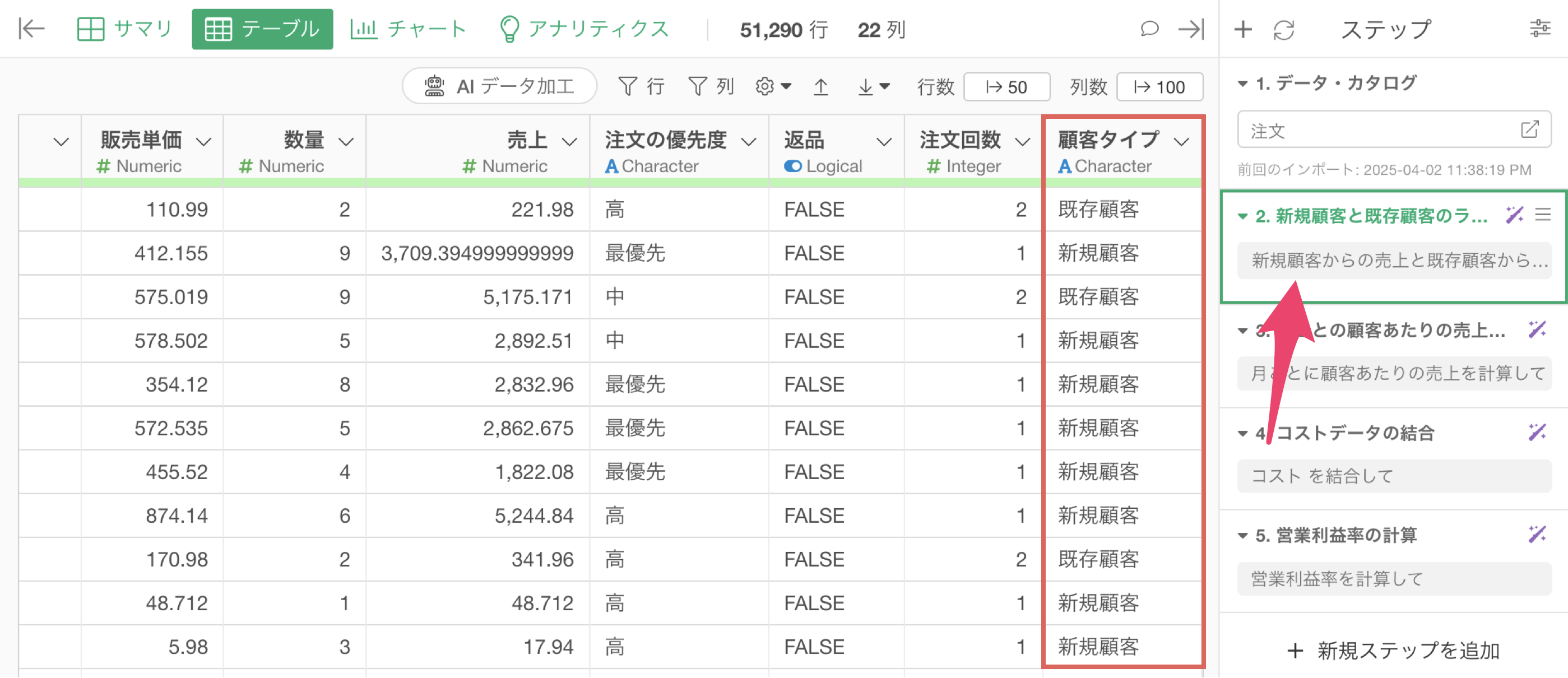Open step panel settings sliders icon
The image size is (1568, 678).
click(x=1540, y=29)
